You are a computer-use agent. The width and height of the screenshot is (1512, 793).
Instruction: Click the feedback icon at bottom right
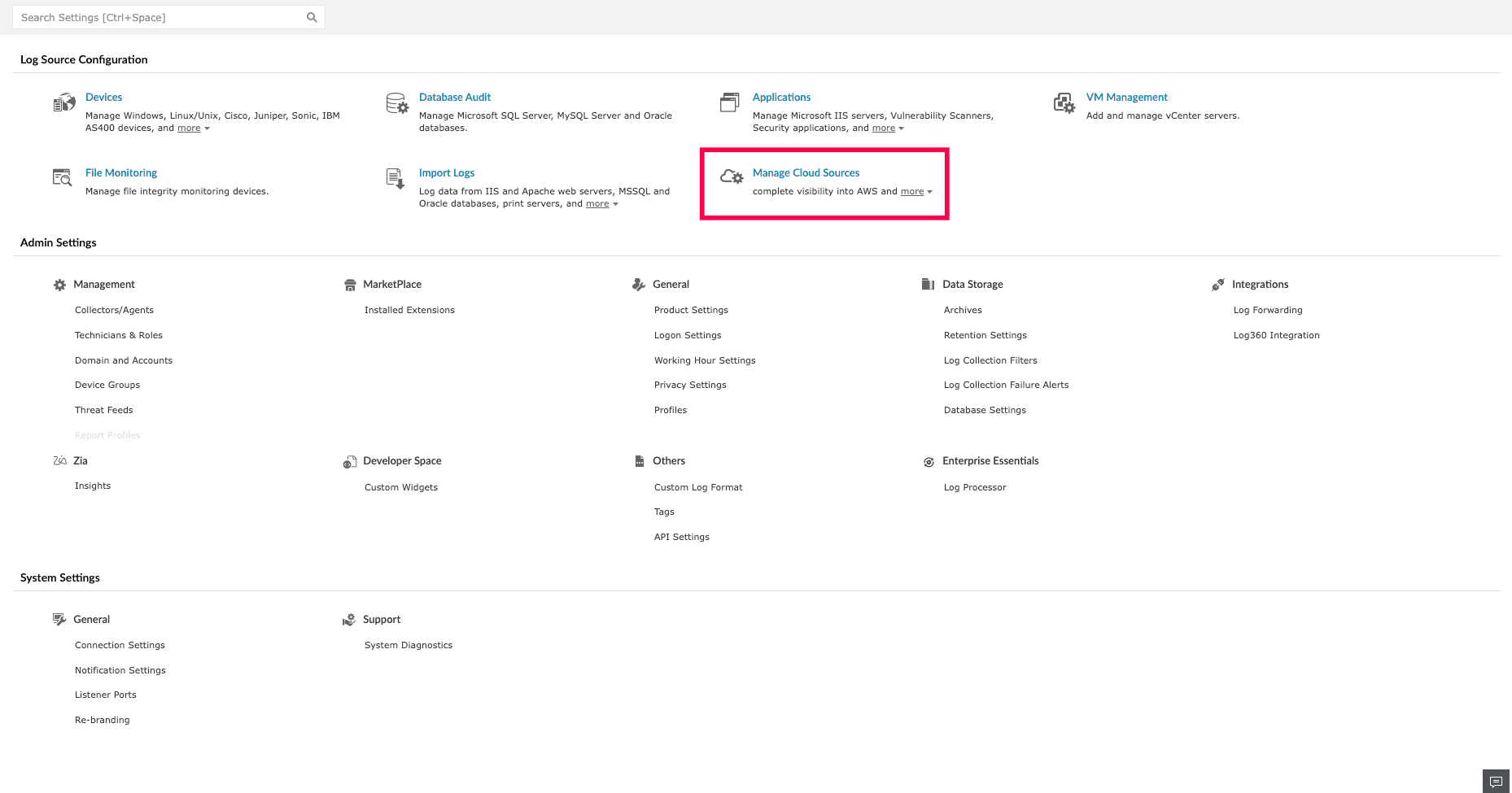click(1496, 781)
